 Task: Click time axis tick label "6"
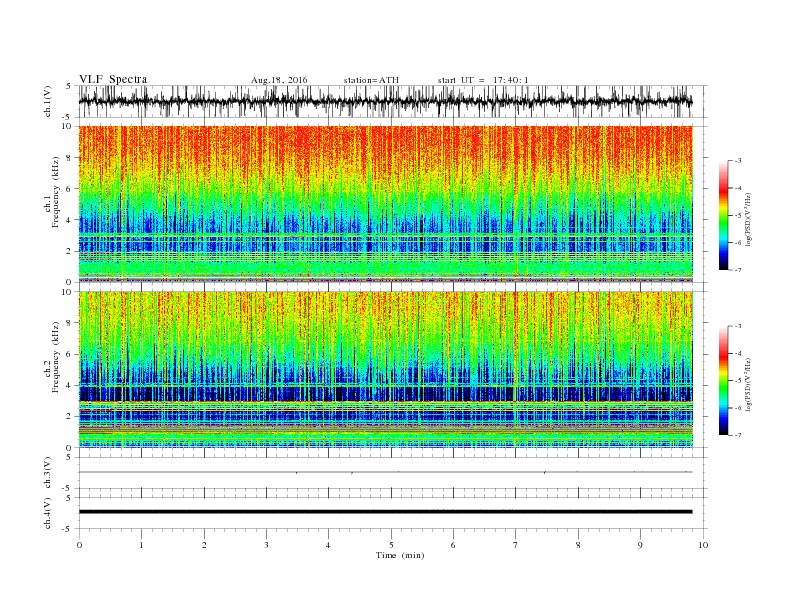tap(454, 545)
